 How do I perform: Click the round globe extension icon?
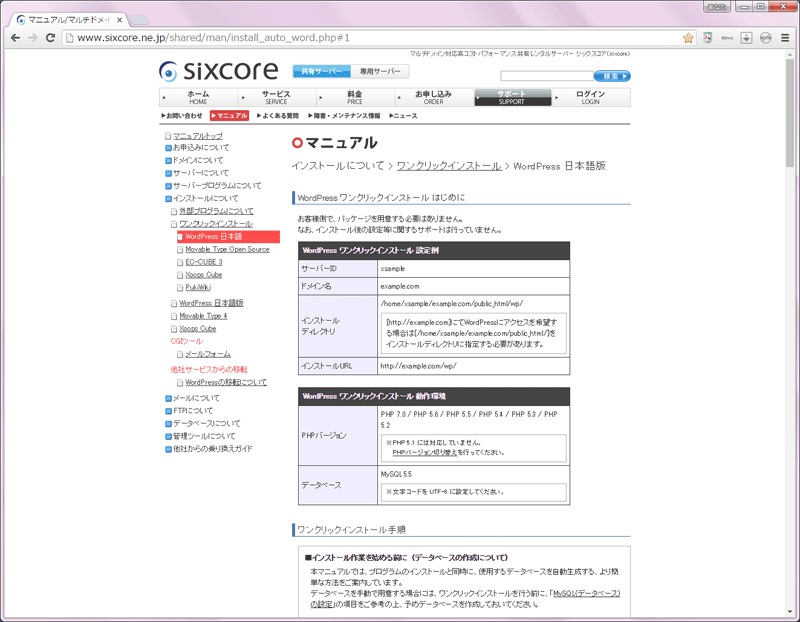766,38
